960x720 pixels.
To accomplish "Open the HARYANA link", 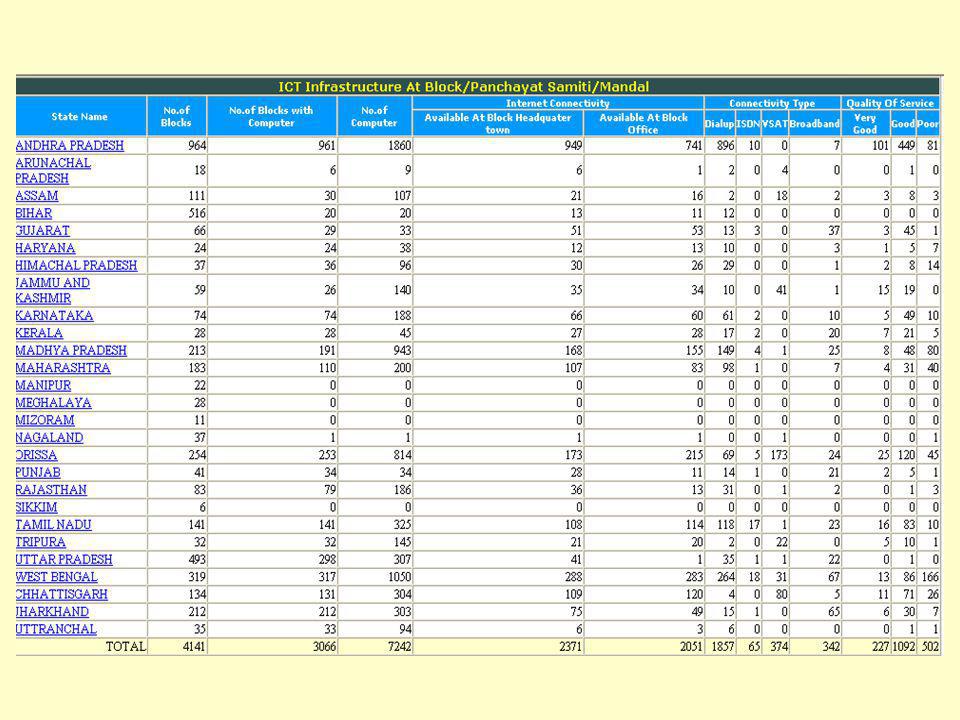I will pyautogui.click(x=45, y=248).
